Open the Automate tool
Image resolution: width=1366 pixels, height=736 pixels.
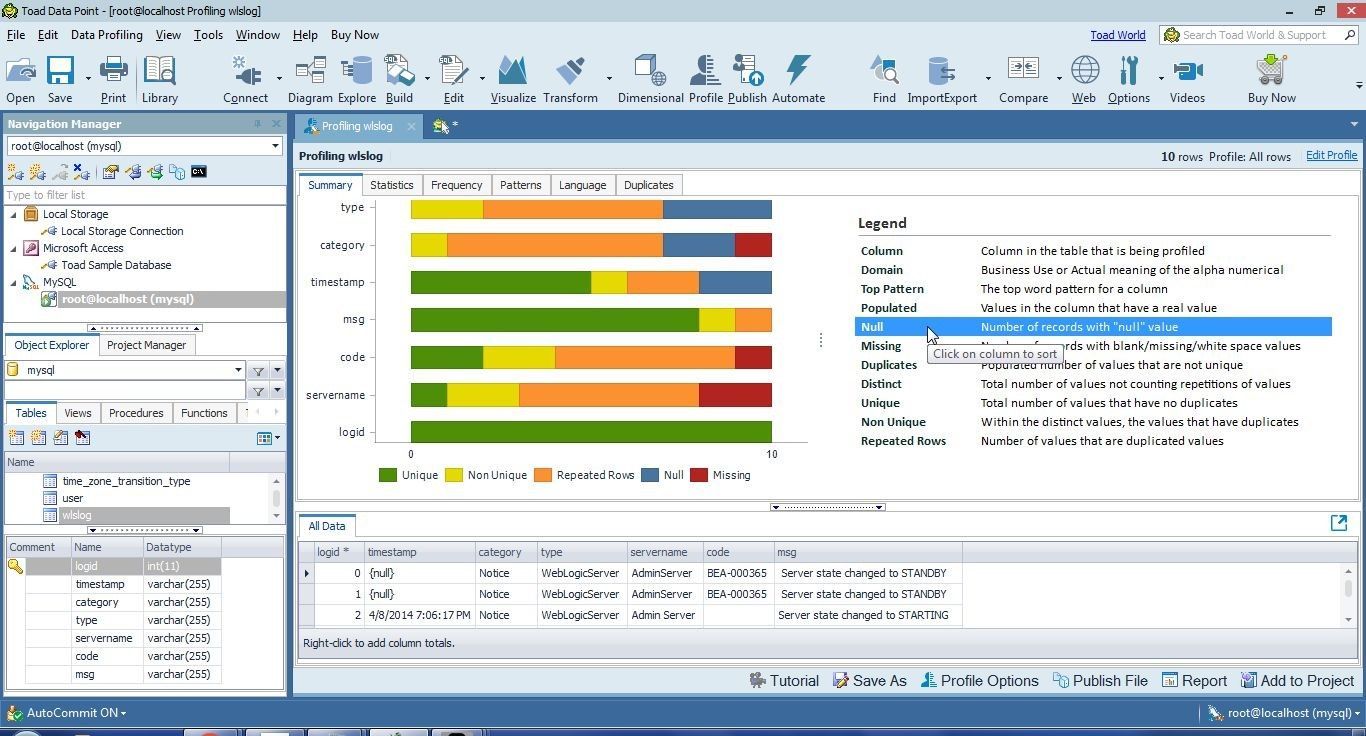pyautogui.click(x=798, y=79)
